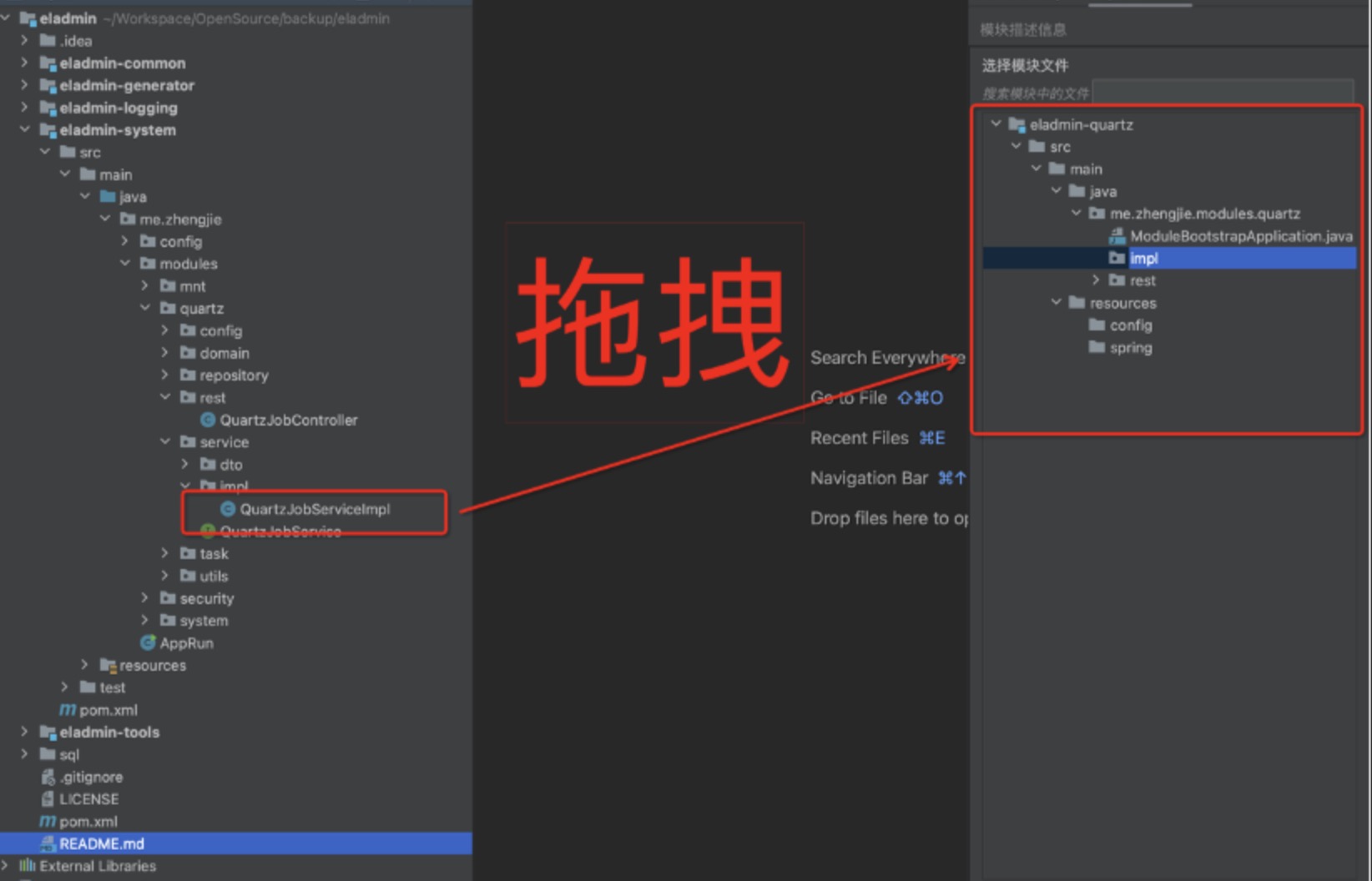The height and width of the screenshot is (881, 1372).
Task: Expand the eladmin-common module
Action: point(25,63)
